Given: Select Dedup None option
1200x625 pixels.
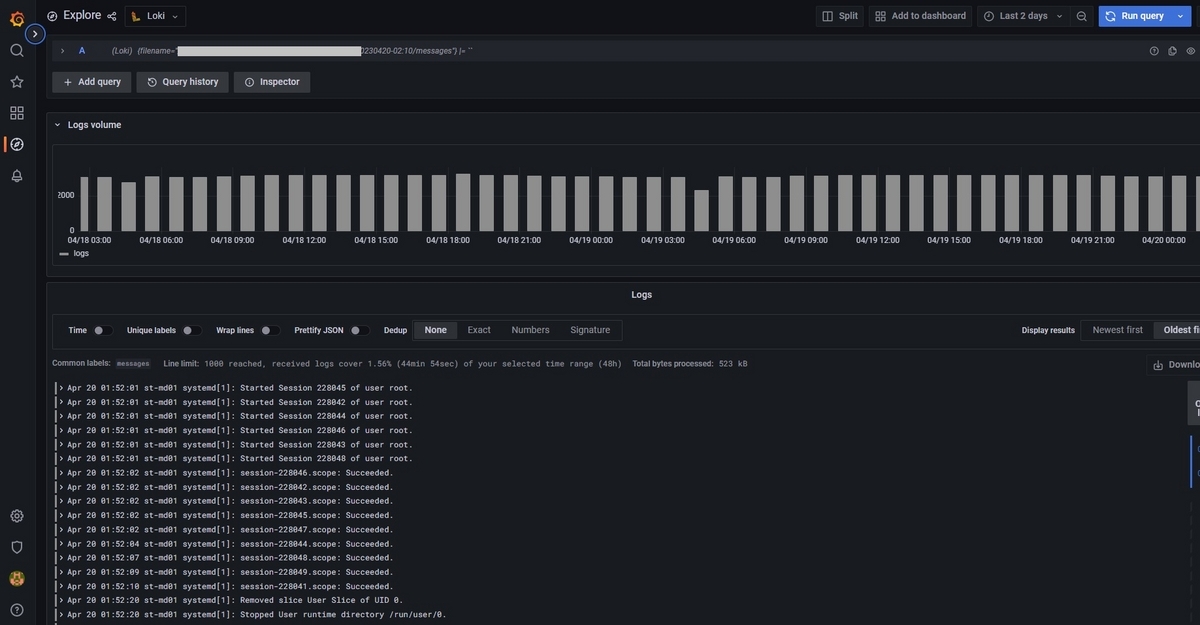Looking at the screenshot, I should pyautogui.click(x=436, y=330).
